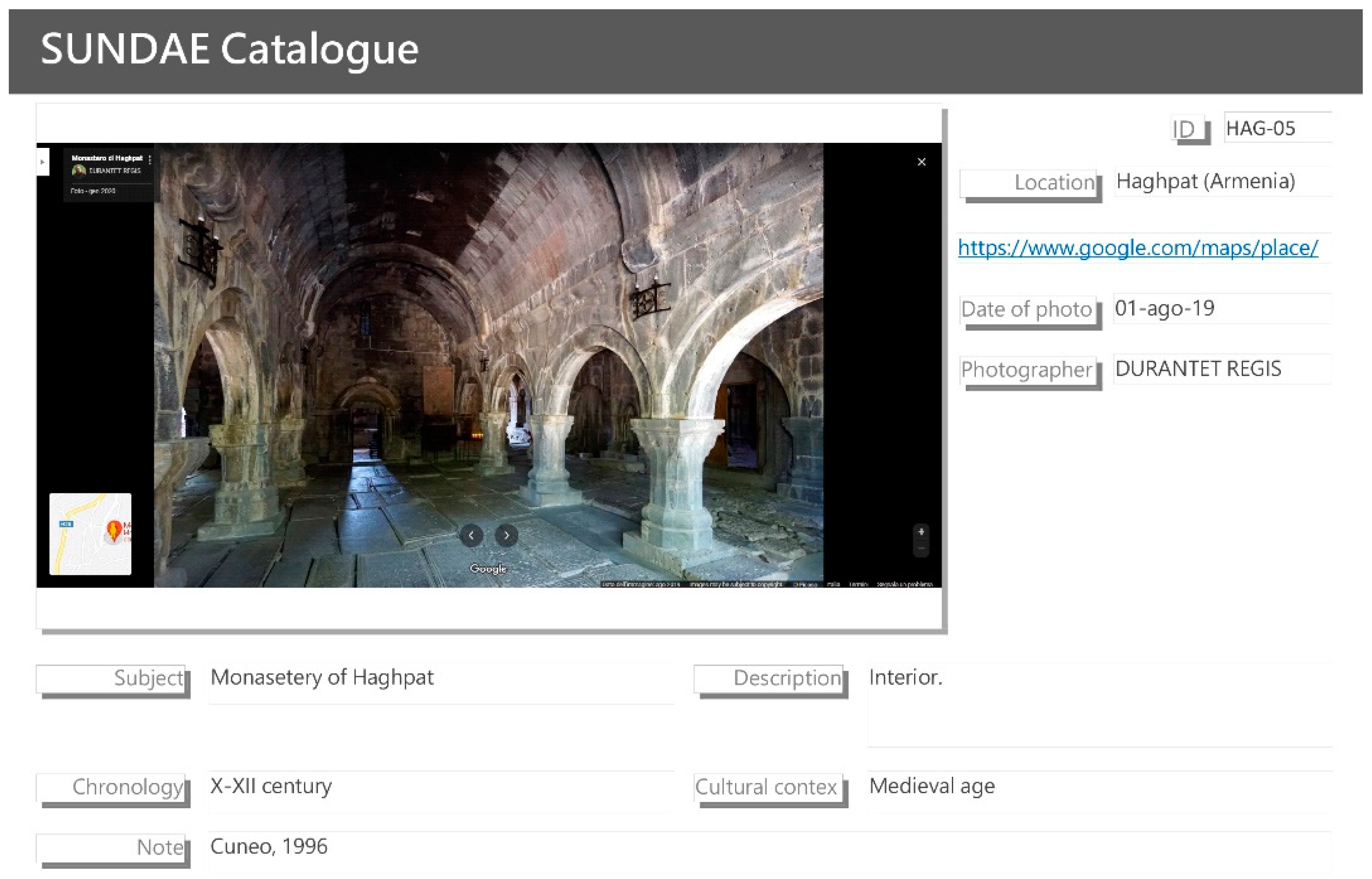This screenshot has width=1372, height=879.
Task: Click the Italia region item
Action: pos(833,585)
